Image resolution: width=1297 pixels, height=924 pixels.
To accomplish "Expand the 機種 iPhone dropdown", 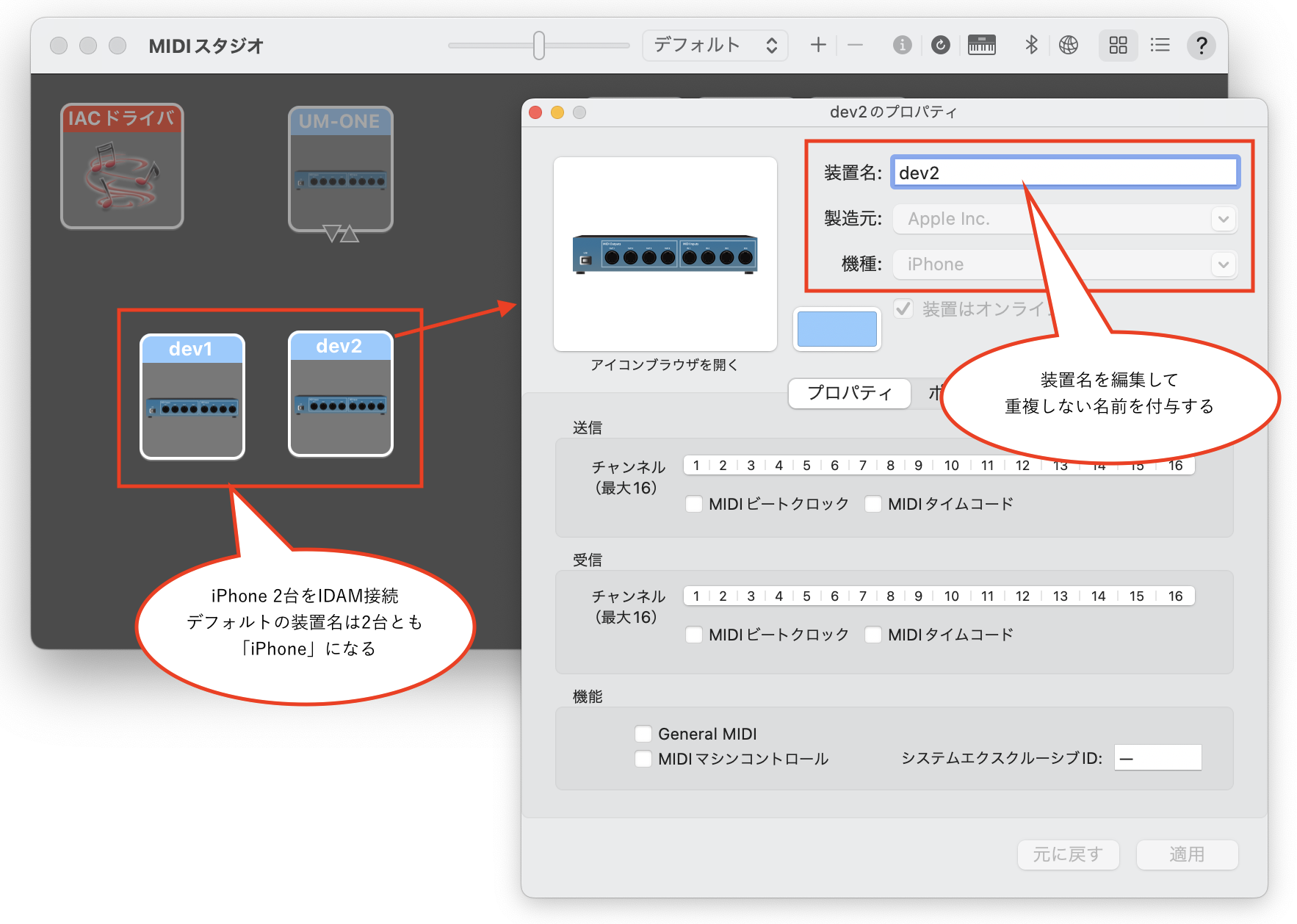I will (x=1223, y=264).
